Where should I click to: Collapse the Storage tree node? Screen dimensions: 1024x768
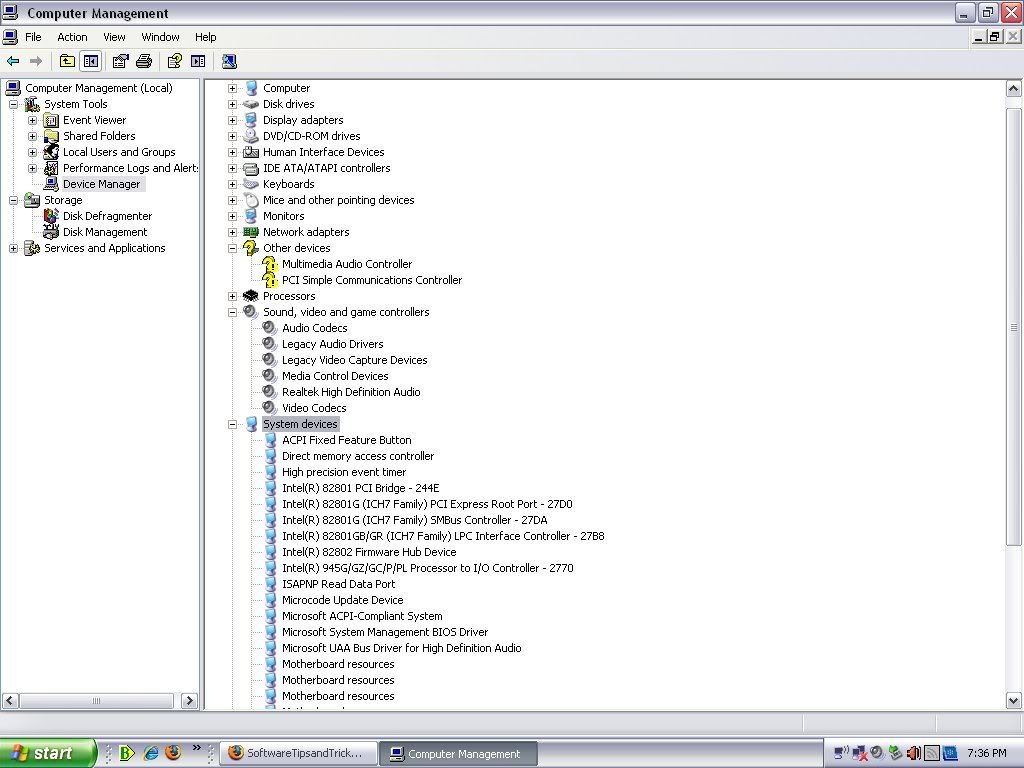click(x=14, y=200)
